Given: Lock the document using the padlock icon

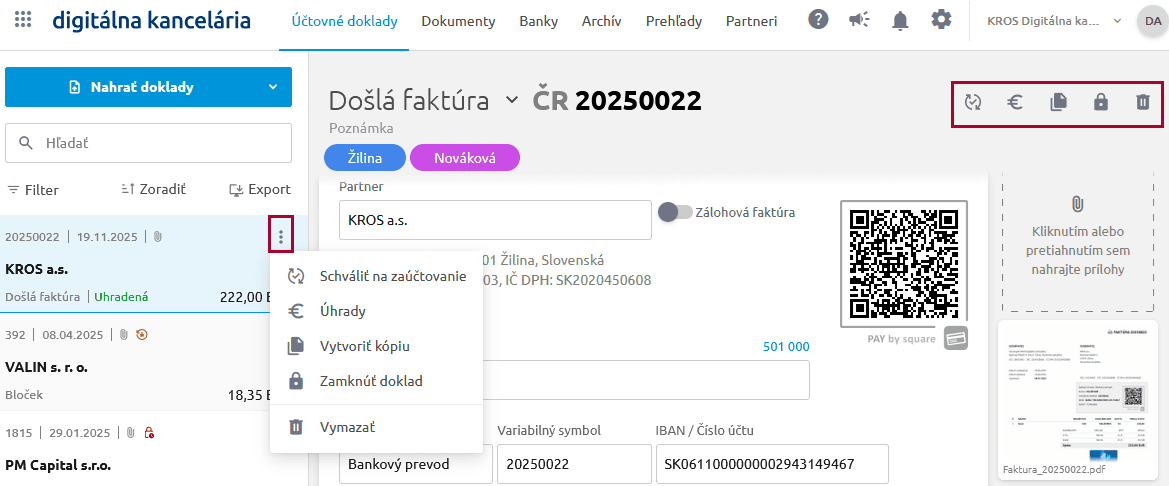Looking at the screenshot, I should (1101, 101).
